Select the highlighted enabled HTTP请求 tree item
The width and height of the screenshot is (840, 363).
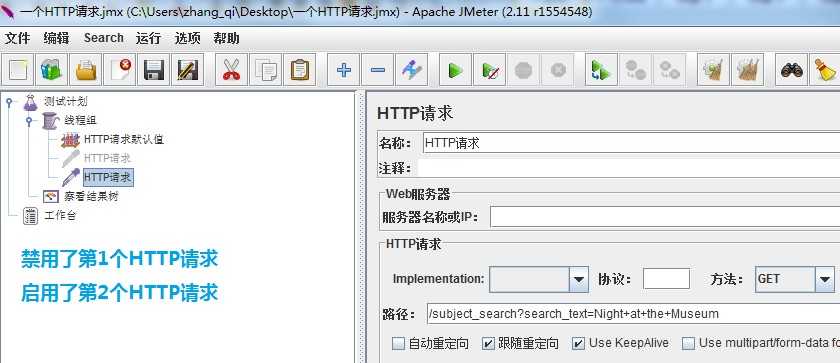click(108, 177)
